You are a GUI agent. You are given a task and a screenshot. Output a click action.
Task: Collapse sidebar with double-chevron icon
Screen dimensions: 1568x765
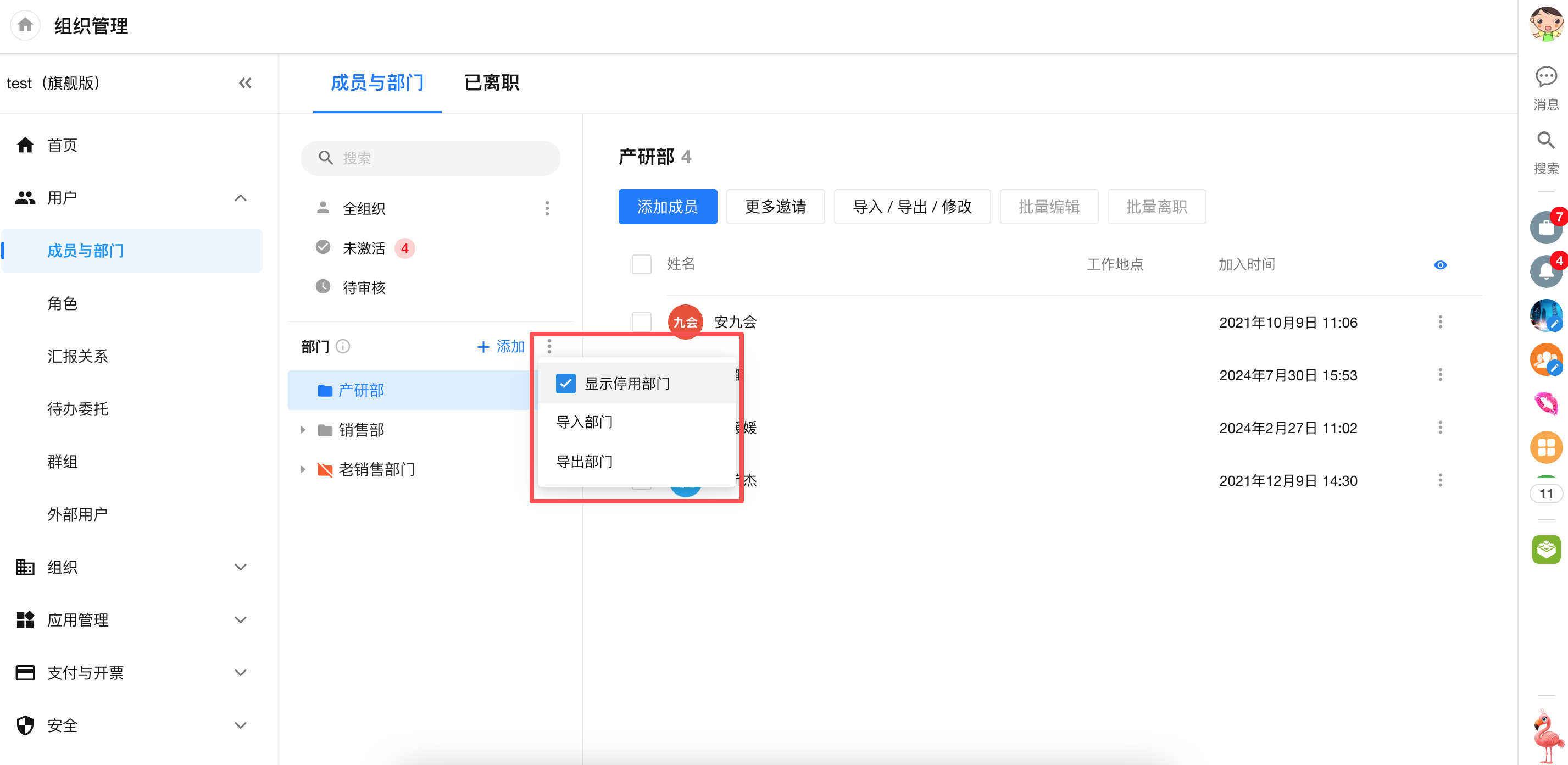[244, 83]
